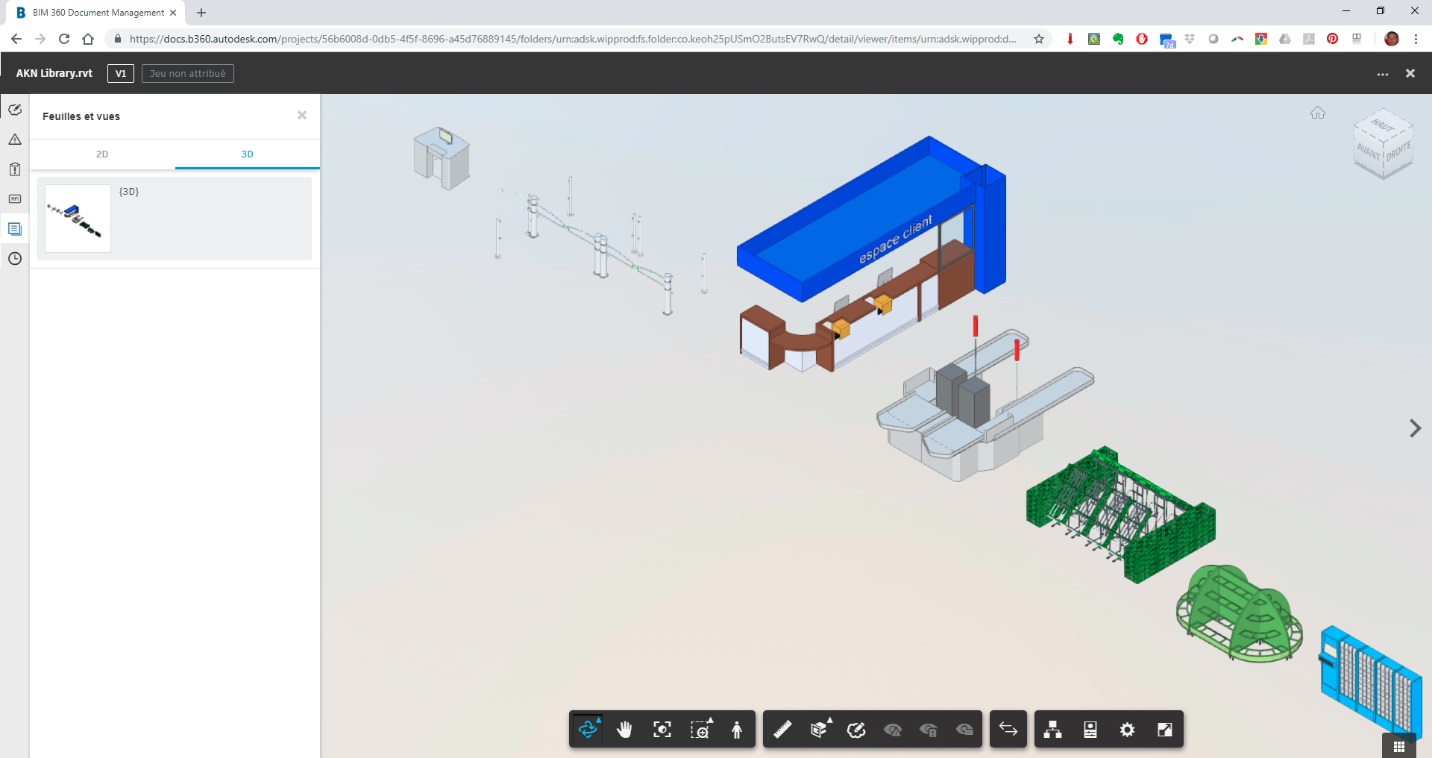Toggle markup visibility eye icon
The image size is (1432, 758).
[893, 730]
